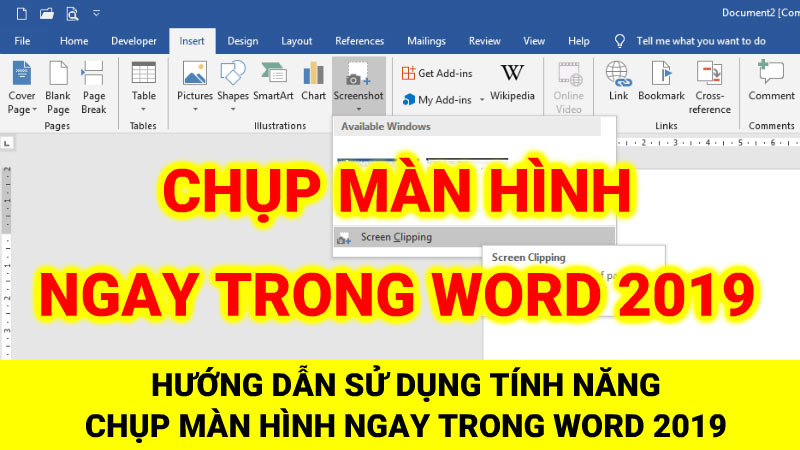Choose Screen Clipping from the Screenshot menu
The image size is (800, 450).
(x=474, y=237)
